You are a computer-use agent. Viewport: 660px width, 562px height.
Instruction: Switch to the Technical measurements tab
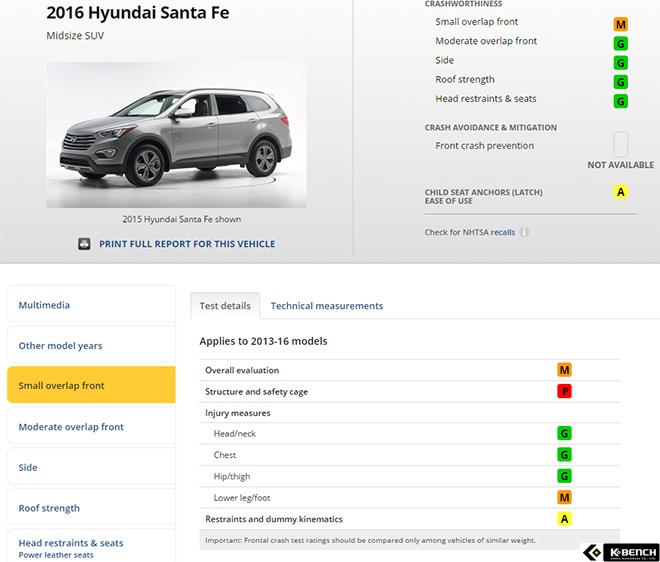[x=327, y=306]
